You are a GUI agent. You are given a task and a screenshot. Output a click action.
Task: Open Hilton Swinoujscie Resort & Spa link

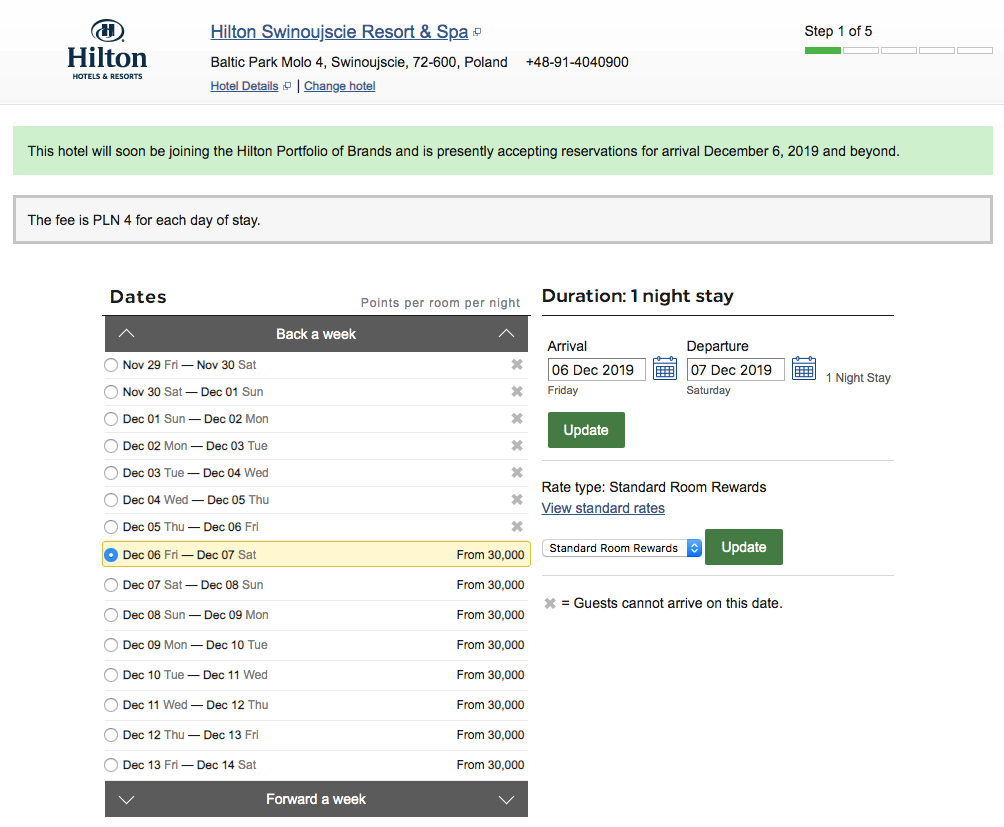pos(339,32)
